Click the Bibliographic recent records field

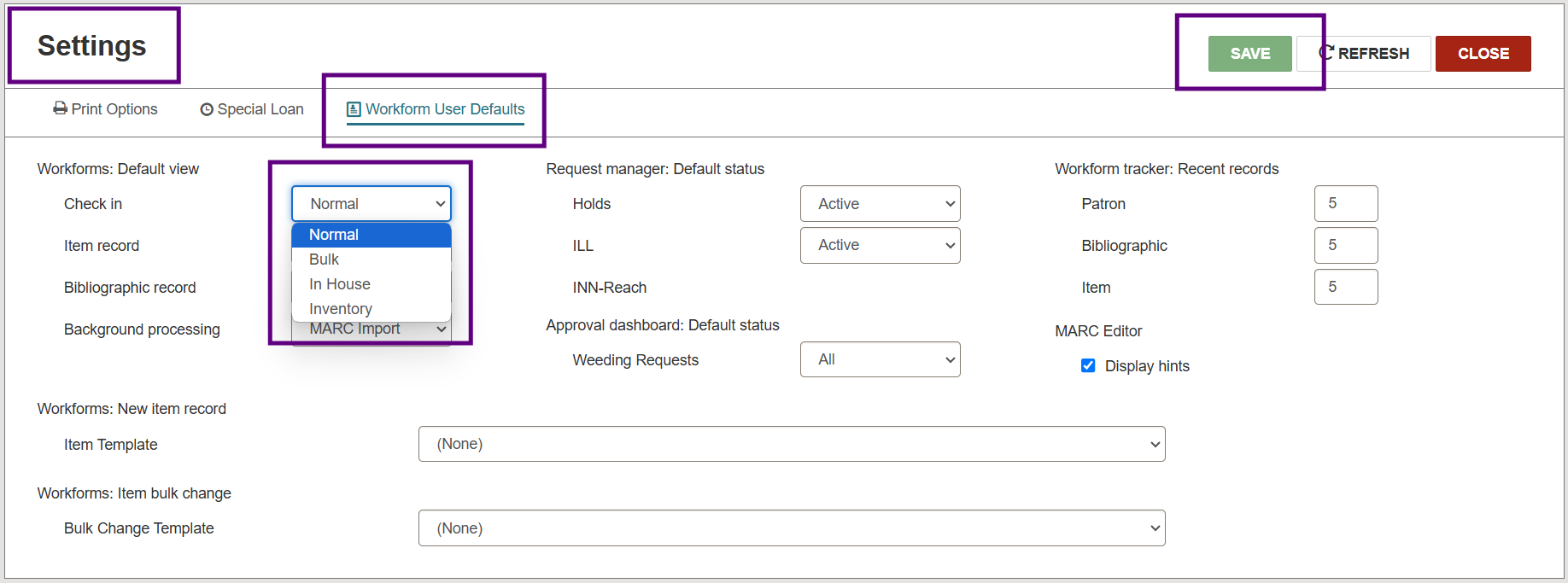point(1345,245)
